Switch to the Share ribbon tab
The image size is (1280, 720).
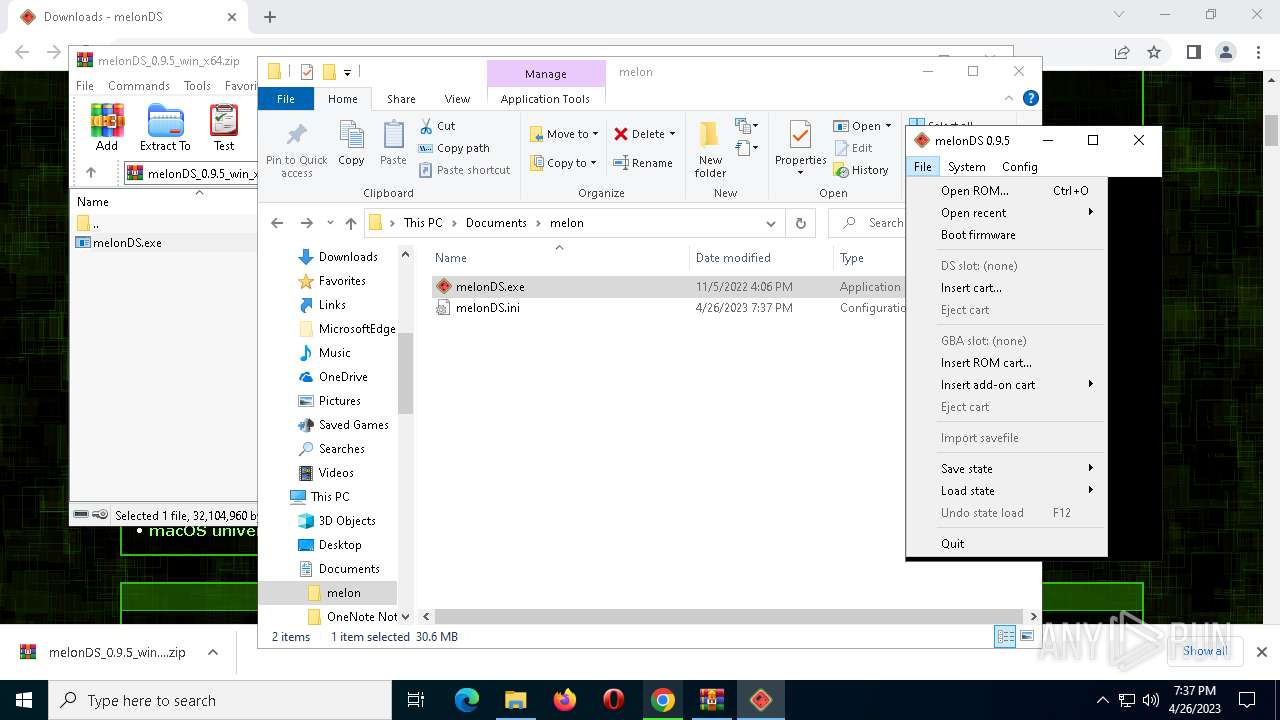click(x=401, y=99)
